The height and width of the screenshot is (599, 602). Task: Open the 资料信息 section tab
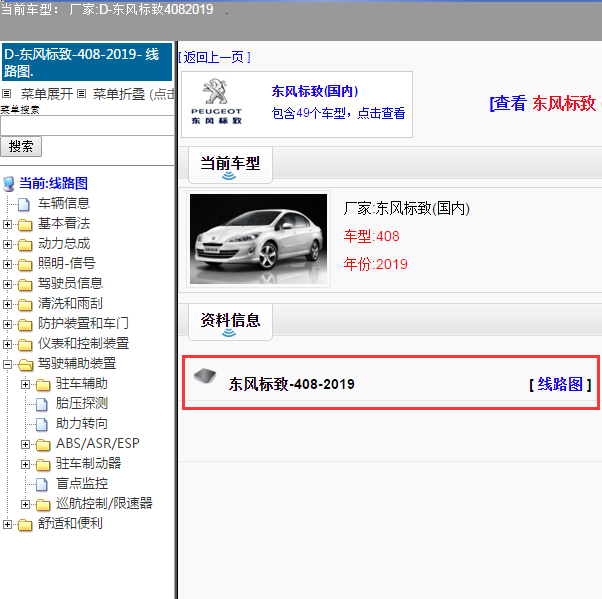click(230, 322)
